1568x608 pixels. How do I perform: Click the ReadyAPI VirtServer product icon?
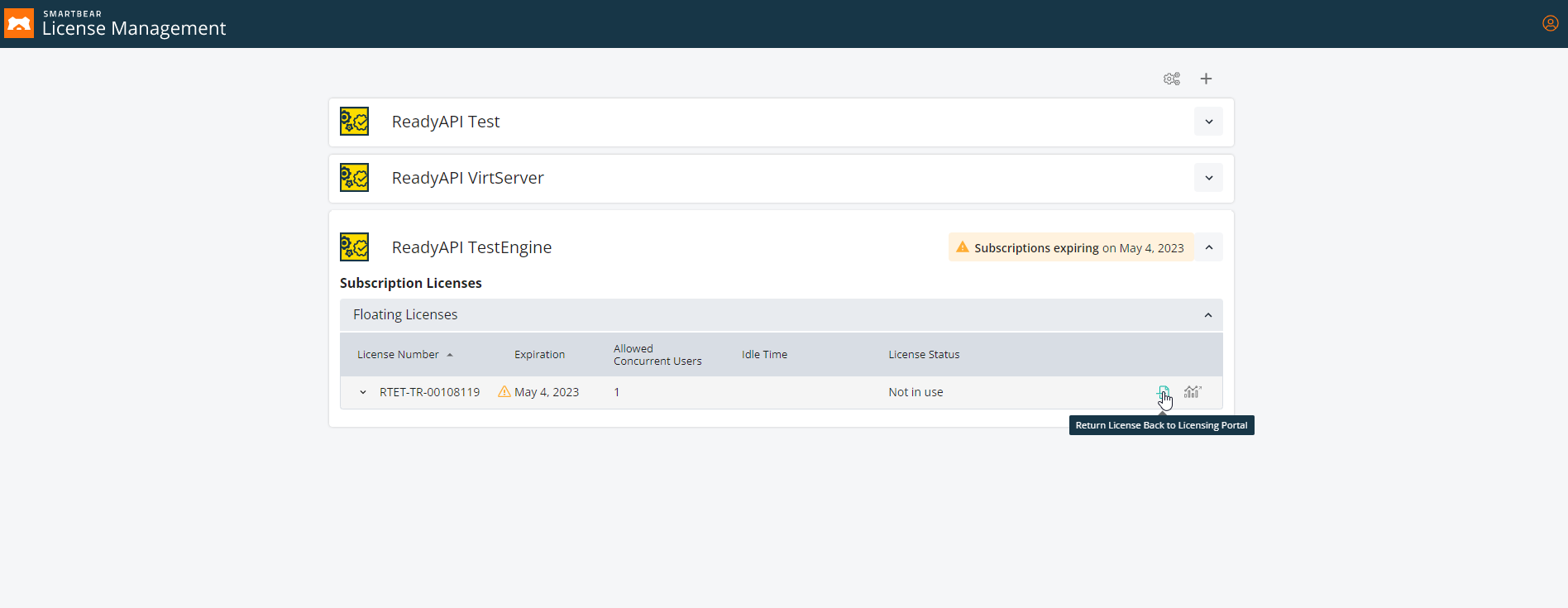tap(355, 178)
